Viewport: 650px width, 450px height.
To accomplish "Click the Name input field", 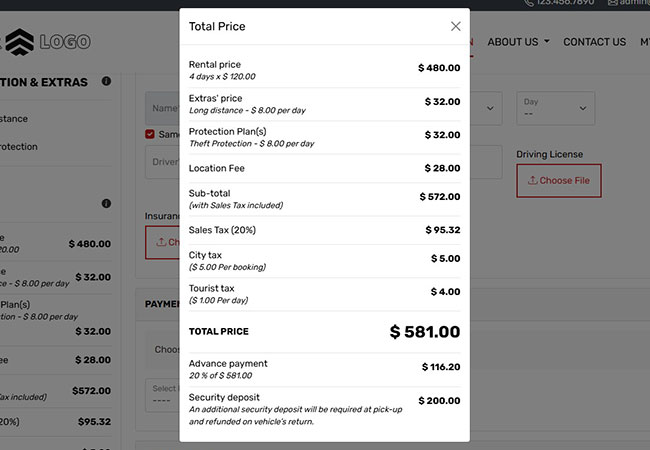I will (162, 108).
